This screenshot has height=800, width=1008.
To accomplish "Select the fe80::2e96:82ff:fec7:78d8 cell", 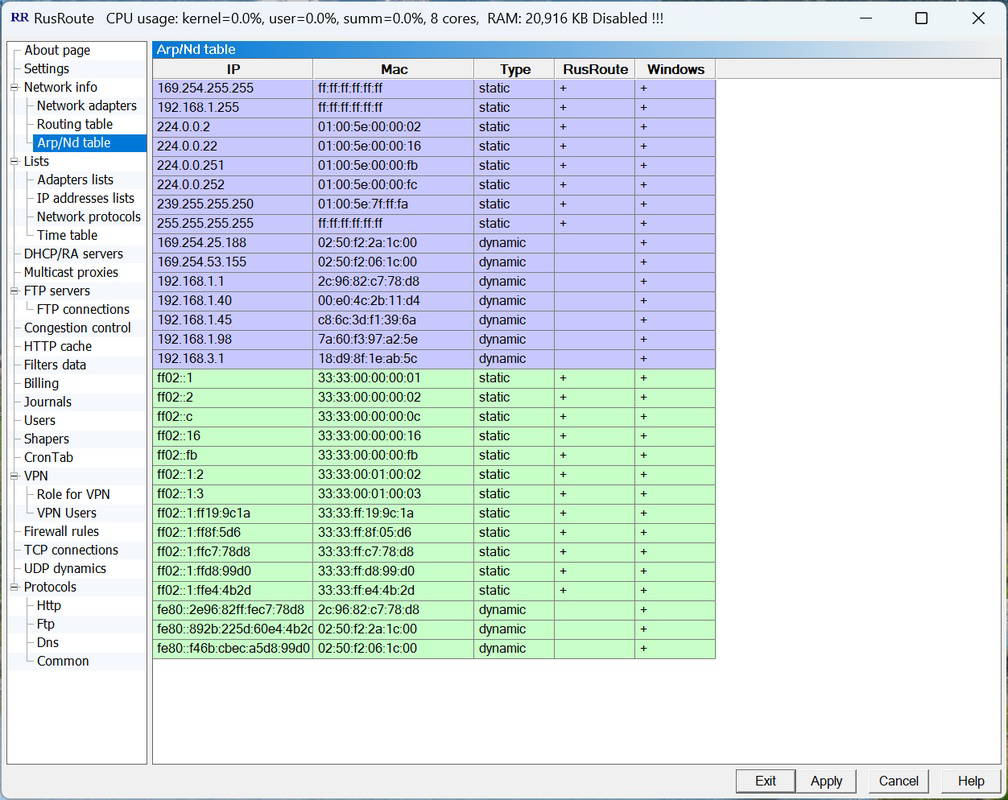I will click(x=233, y=610).
